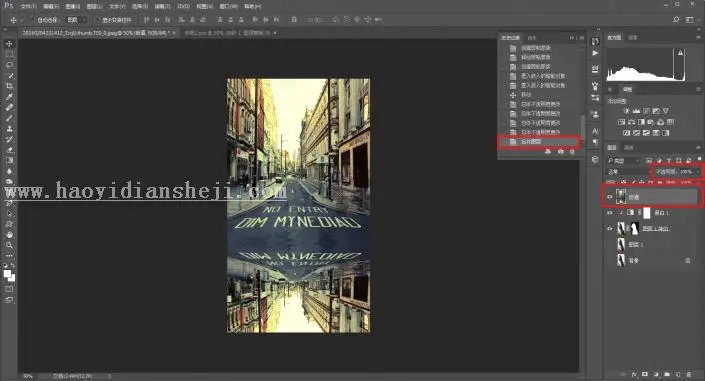Image resolution: width=705 pixels, height=381 pixels.
Task: Click the search icon in options bar
Action: pos(676,20)
